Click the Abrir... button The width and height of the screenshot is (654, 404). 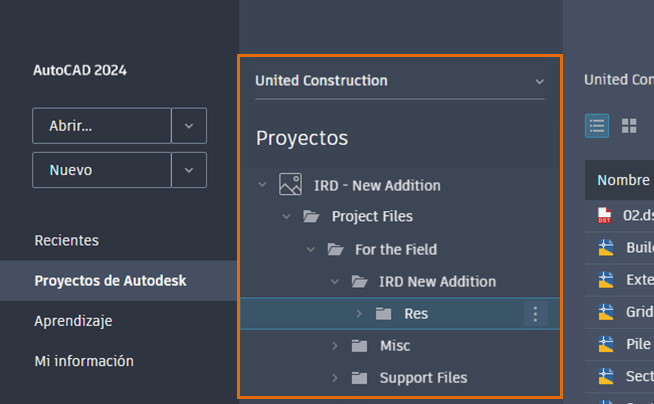102,127
